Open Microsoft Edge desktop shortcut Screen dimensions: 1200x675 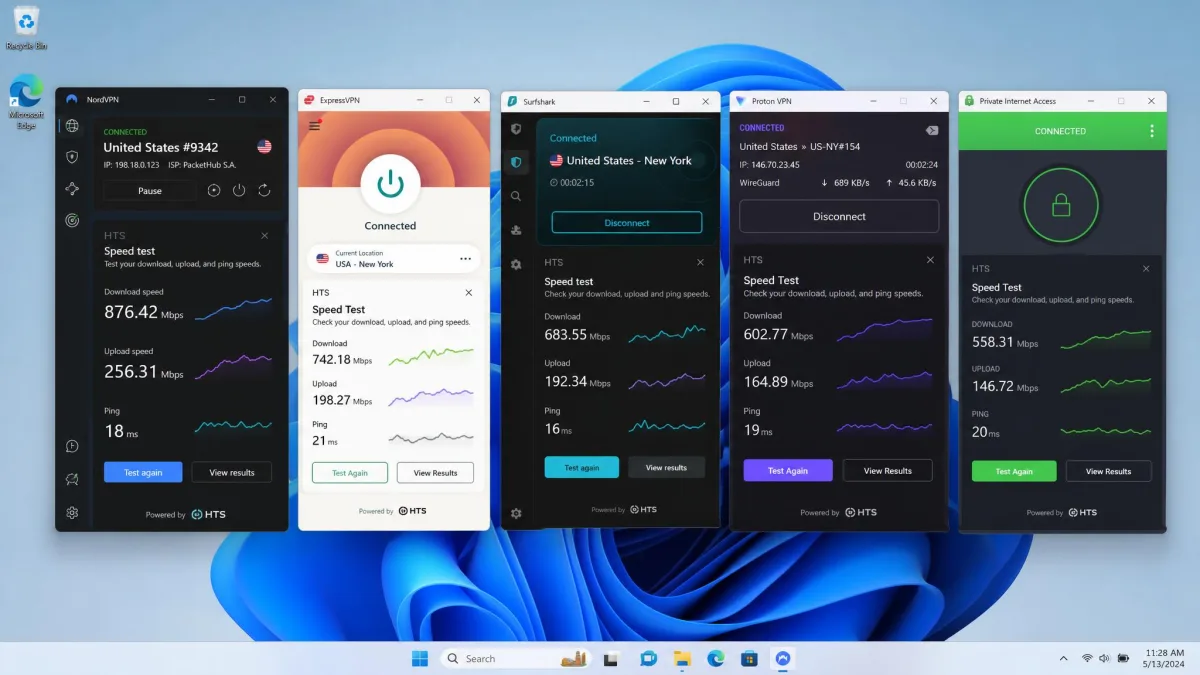pos(26,102)
